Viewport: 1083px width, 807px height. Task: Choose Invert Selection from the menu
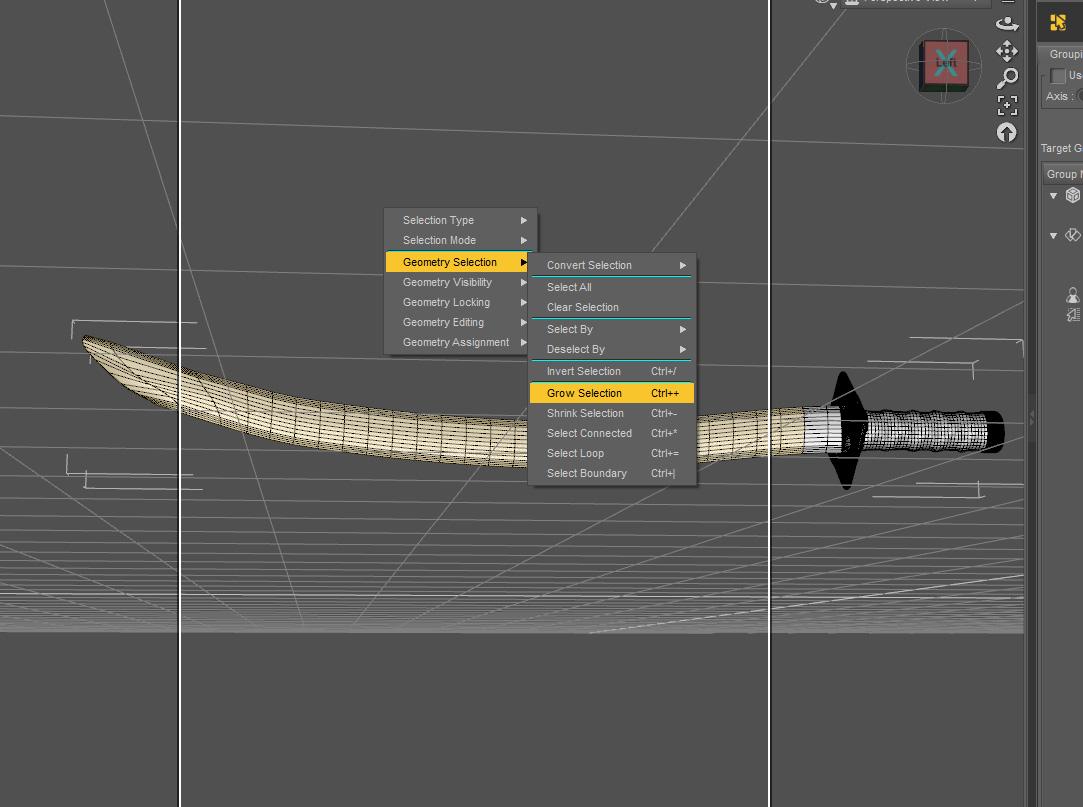click(583, 371)
